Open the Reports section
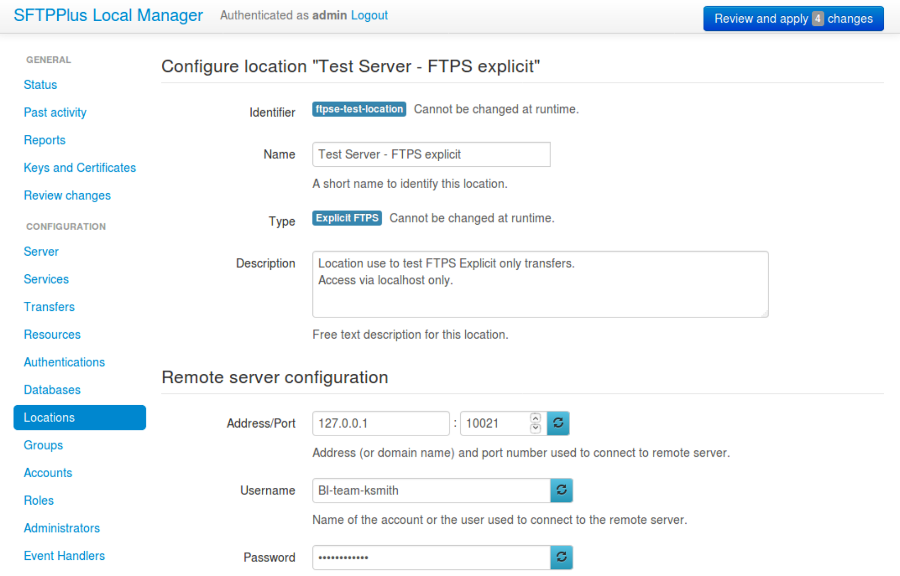The height and width of the screenshot is (576, 900). 44,140
